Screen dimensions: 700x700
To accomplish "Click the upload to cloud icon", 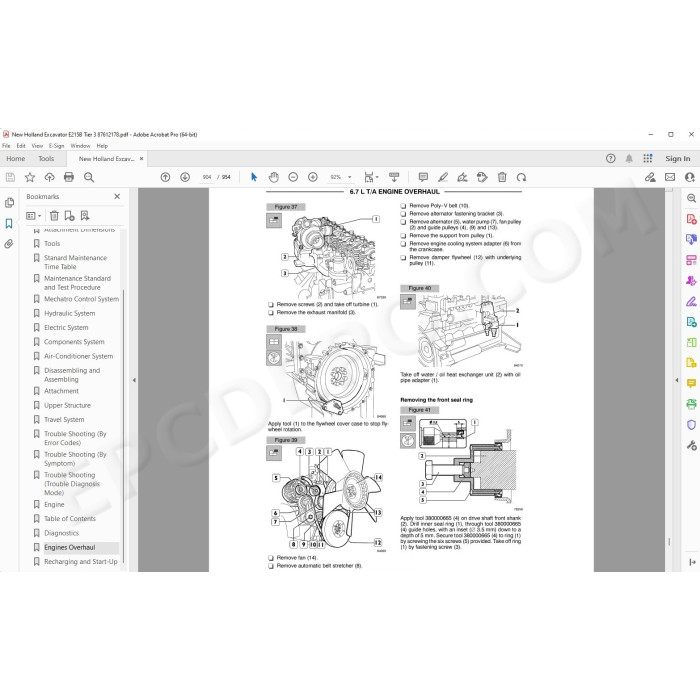I will tap(50, 177).
